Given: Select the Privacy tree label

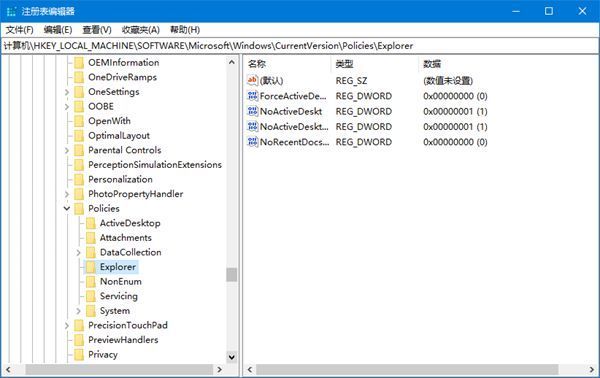Looking at the screenshot, I should (103, 355).
